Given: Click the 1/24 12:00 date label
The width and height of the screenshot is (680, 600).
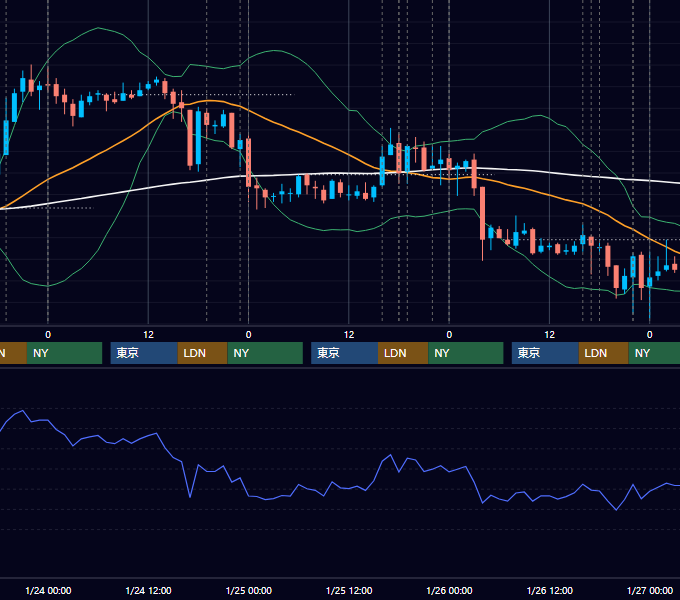Looking at the screenshot, I should [x=148, y=590].
